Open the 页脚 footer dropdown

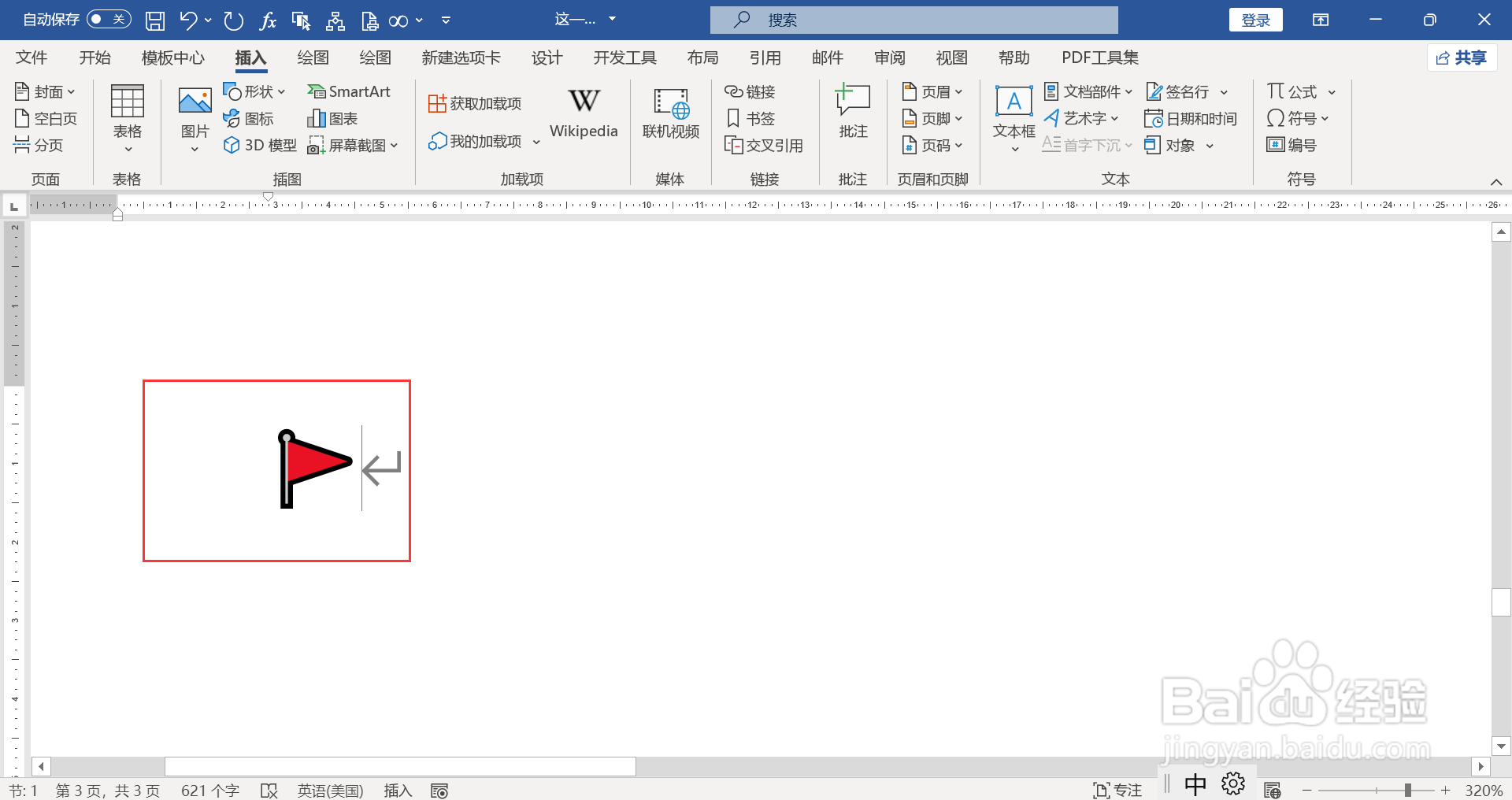932,119
